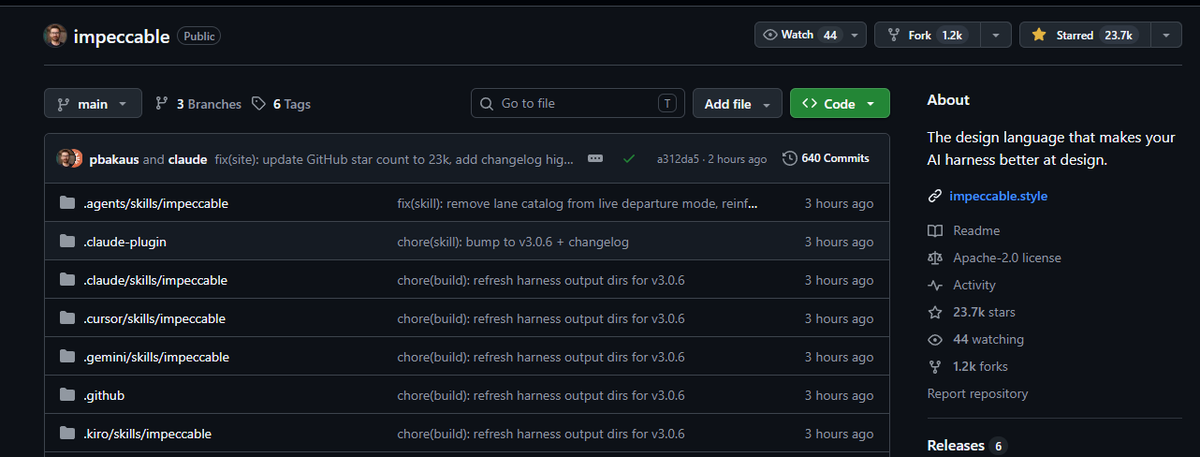The image size is (1200, 457).
Task: Click the Public visibility badge
Action: pyautogui.click(x=199, y=36)
